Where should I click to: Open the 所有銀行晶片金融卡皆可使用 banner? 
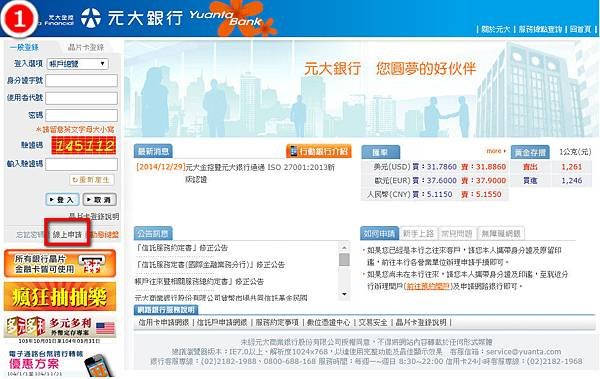(60, 263)
